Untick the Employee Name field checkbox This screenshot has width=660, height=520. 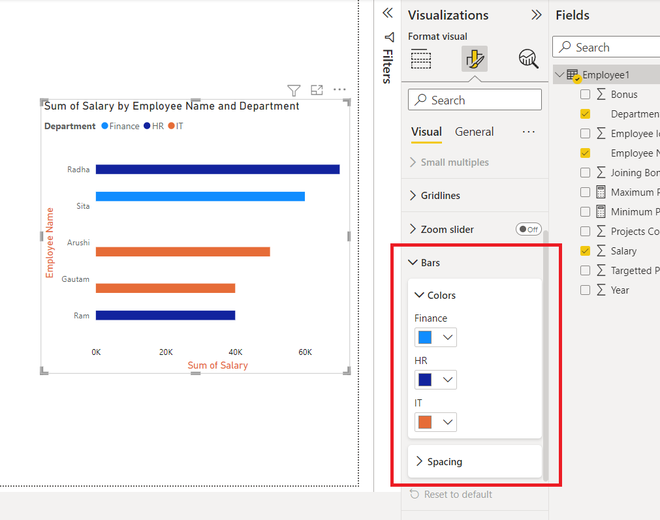585,153
